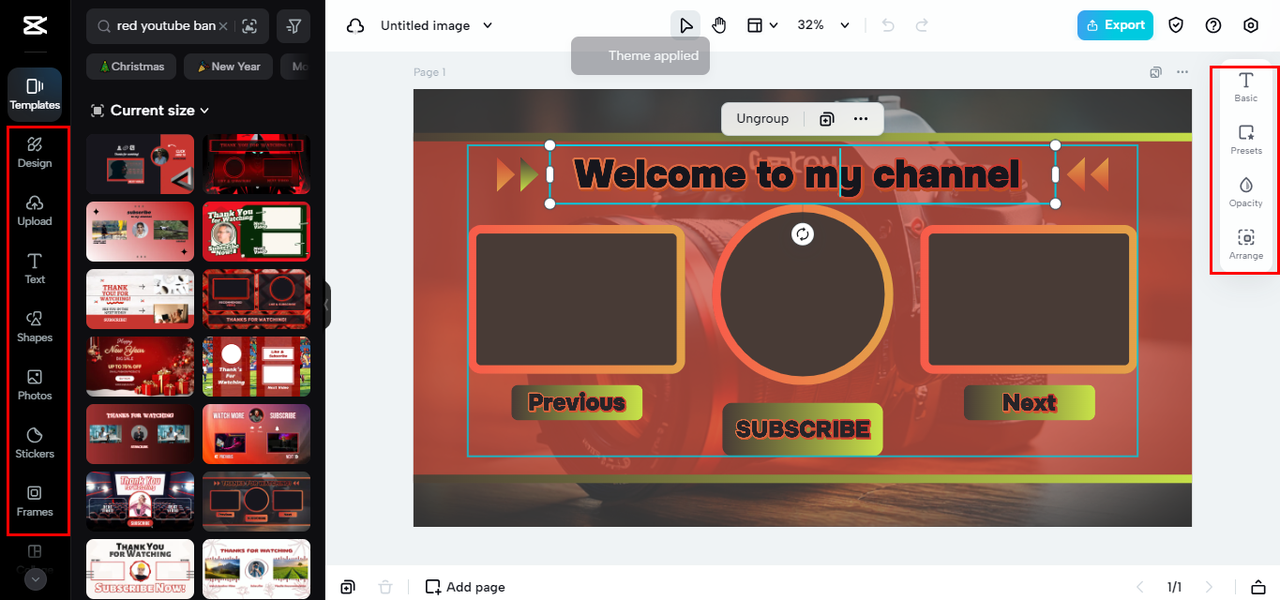Open the Untitled image title dropdown
Screen dimensions: 1280x600
pyautogui.click(x=437, y=26)
